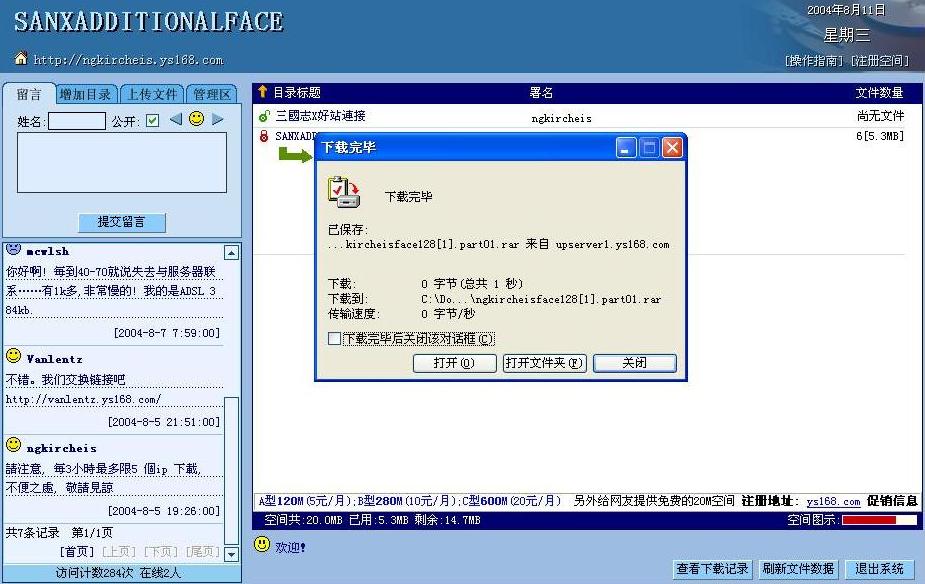Click 查看下载记录 button
The width and height of the screenshot is (925, 584).
click(x=712, y=569)
